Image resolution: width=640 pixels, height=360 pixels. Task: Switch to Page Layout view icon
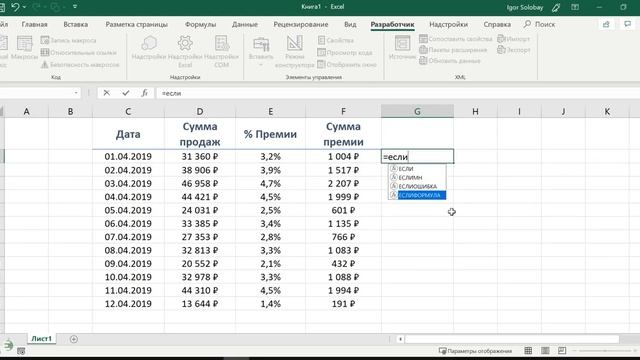coord(545,351)
